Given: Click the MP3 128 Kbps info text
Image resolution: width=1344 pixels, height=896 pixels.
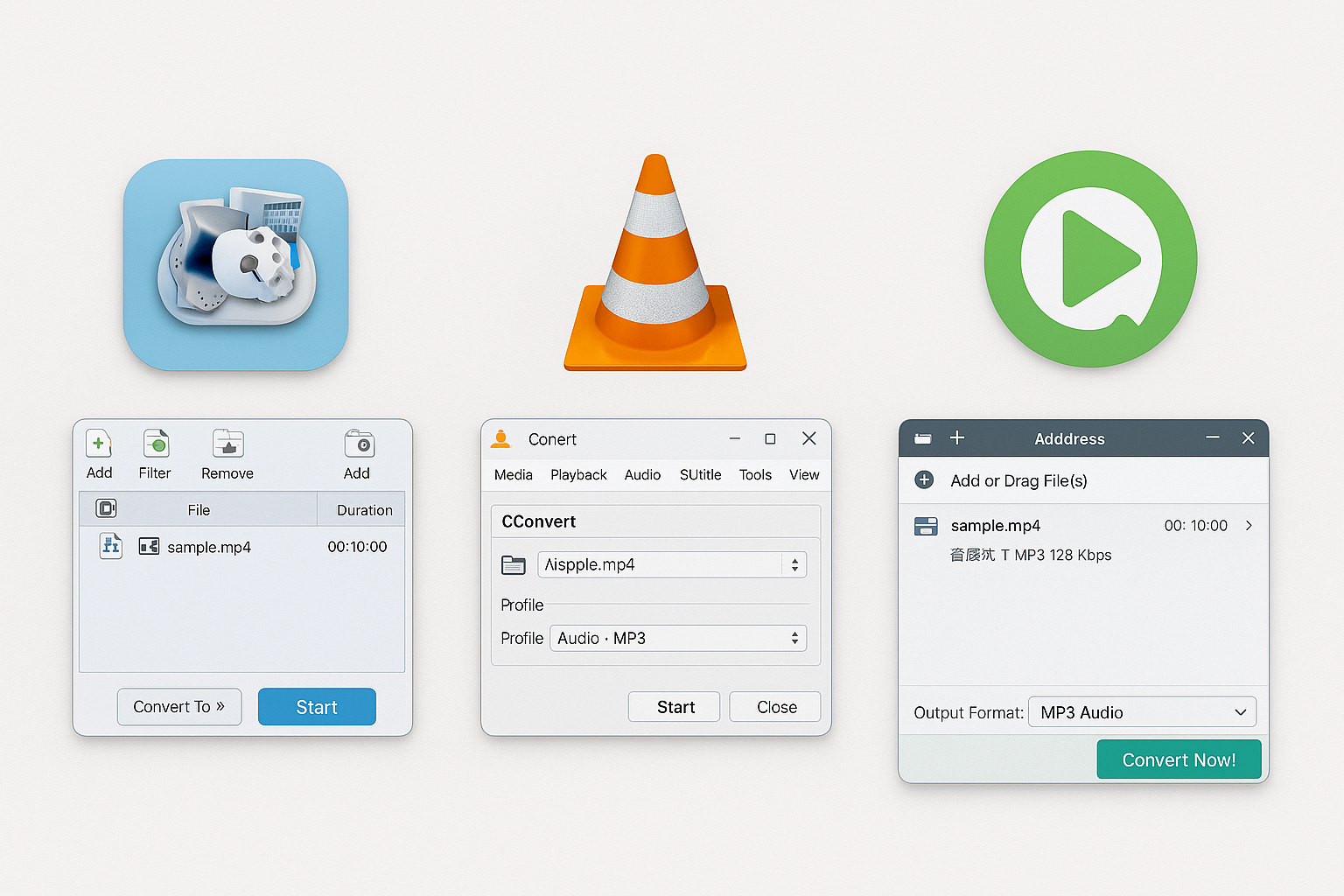Looking at the screenshot, I should click(1062, 555).
